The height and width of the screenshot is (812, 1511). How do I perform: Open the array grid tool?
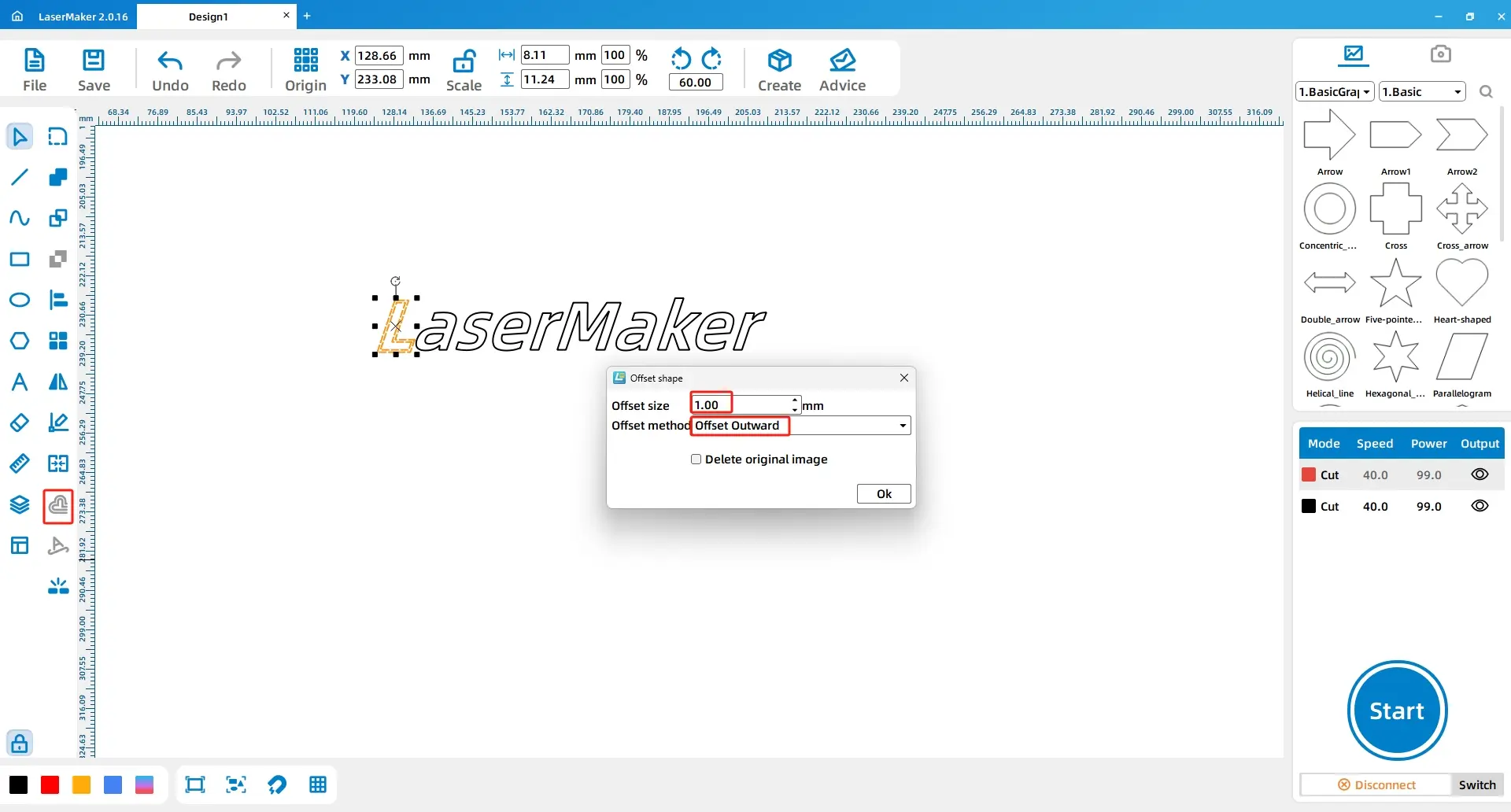(58, 341)
